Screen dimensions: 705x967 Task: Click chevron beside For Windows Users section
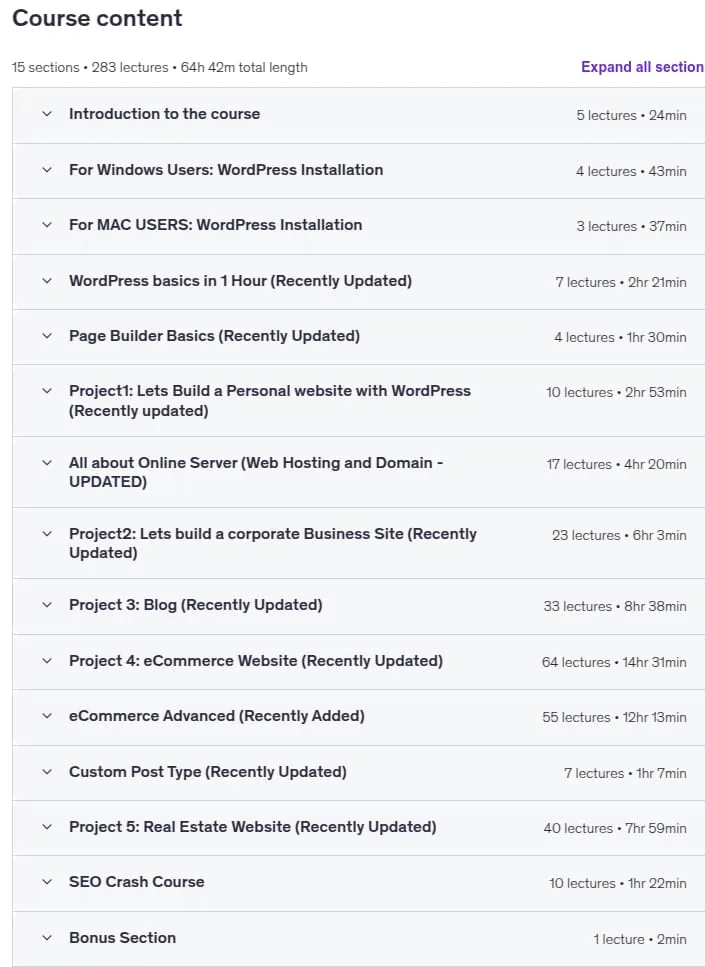[x=47, y=170]
